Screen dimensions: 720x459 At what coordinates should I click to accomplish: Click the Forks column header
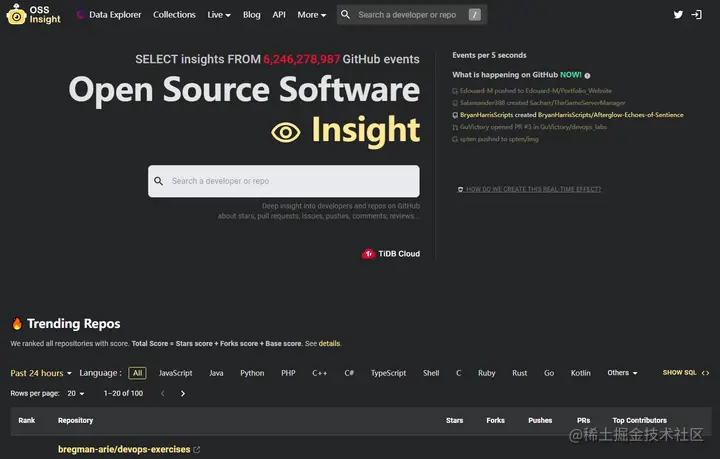click(x=495, y=420)
